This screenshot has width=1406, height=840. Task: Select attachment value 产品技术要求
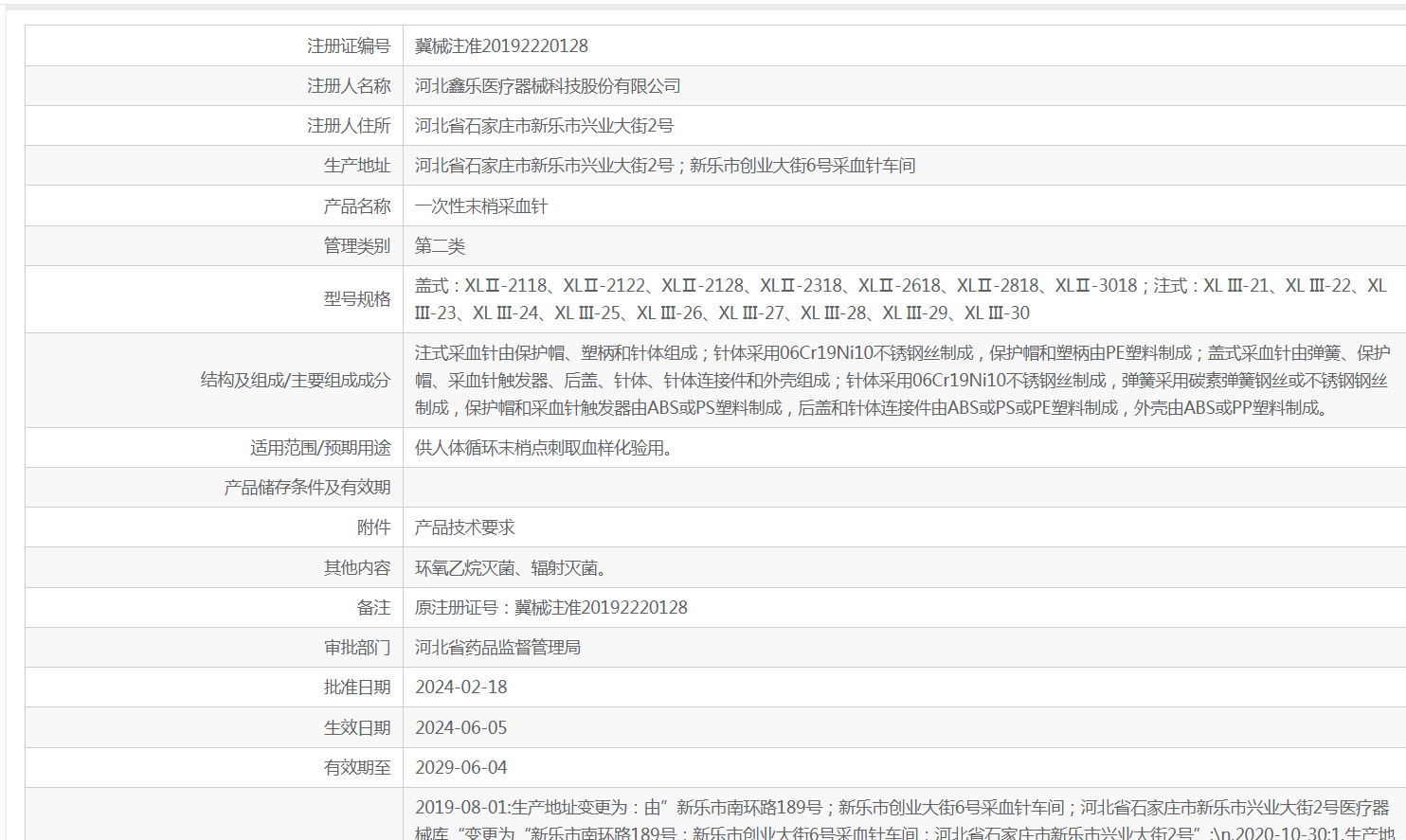(x=464, y=527)
